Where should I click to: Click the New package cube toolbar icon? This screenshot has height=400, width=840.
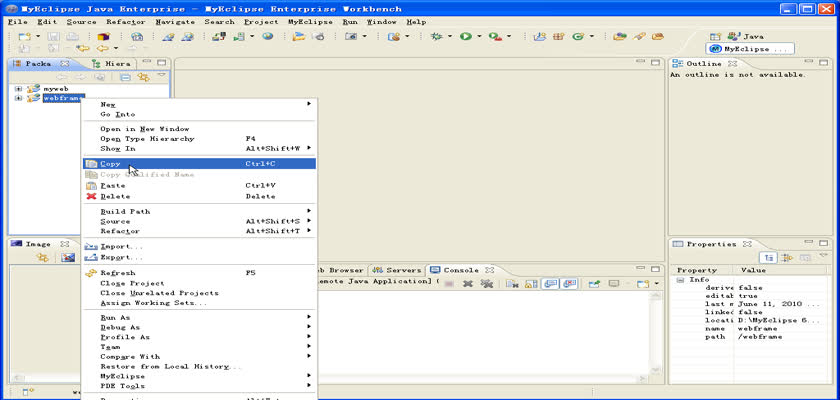(103, 36)
